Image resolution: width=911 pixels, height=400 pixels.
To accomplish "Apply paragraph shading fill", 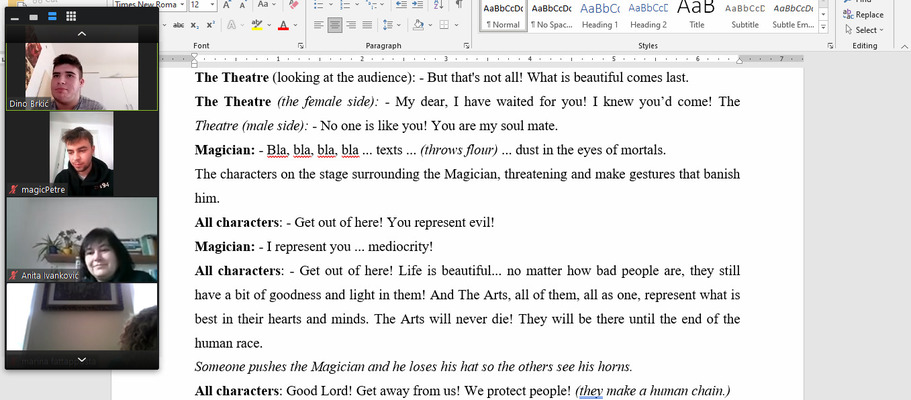I will click(418, 25).
